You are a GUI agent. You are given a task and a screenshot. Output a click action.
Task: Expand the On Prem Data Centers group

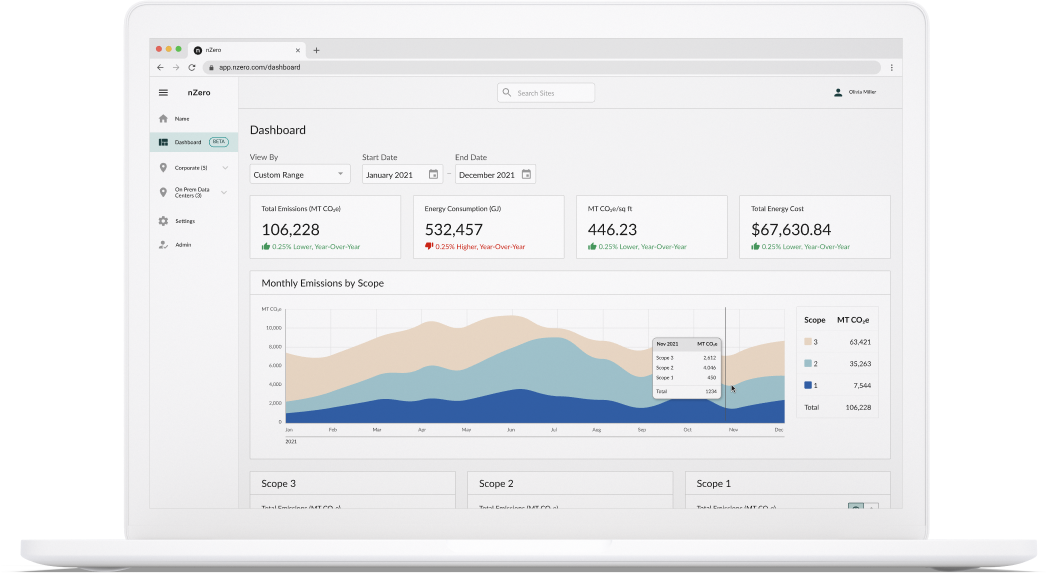click(x=225, y=192)
